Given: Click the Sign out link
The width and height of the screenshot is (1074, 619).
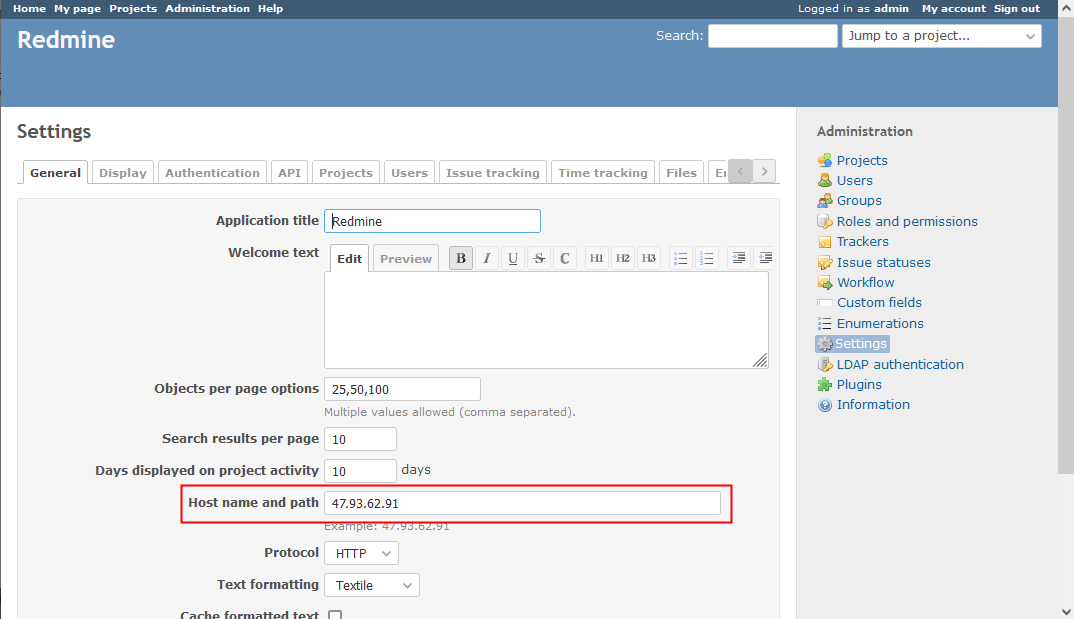Looking at the screenshot, I should (1017, 8).
